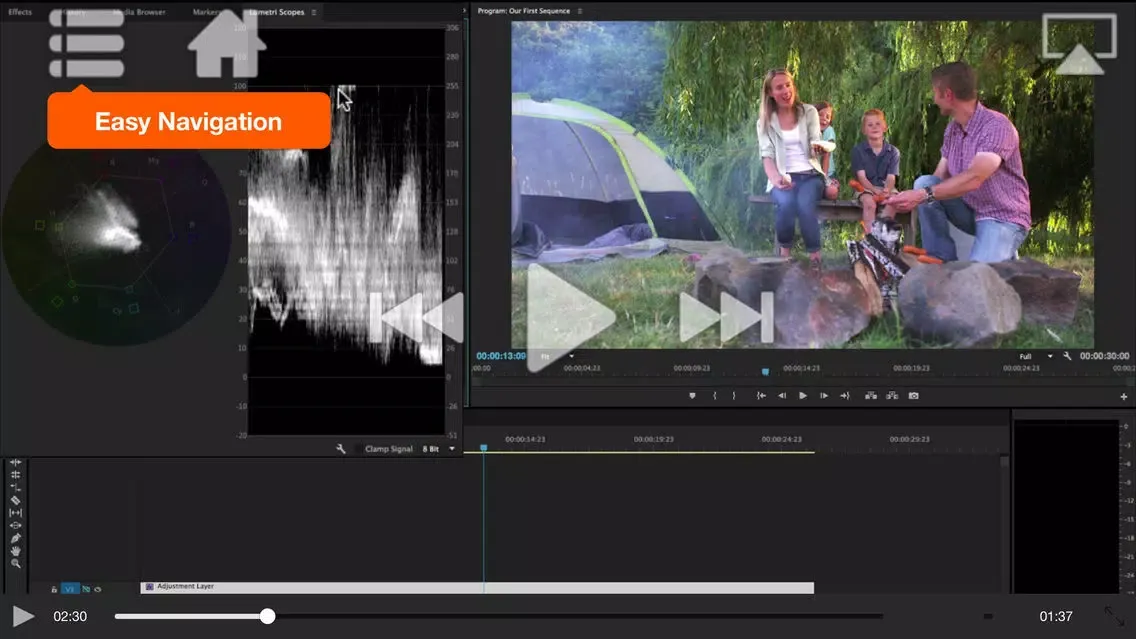The height and width of the screenshot is (639, 1136).
Task: Switch to the Effects tab
Action: point(20,12)
